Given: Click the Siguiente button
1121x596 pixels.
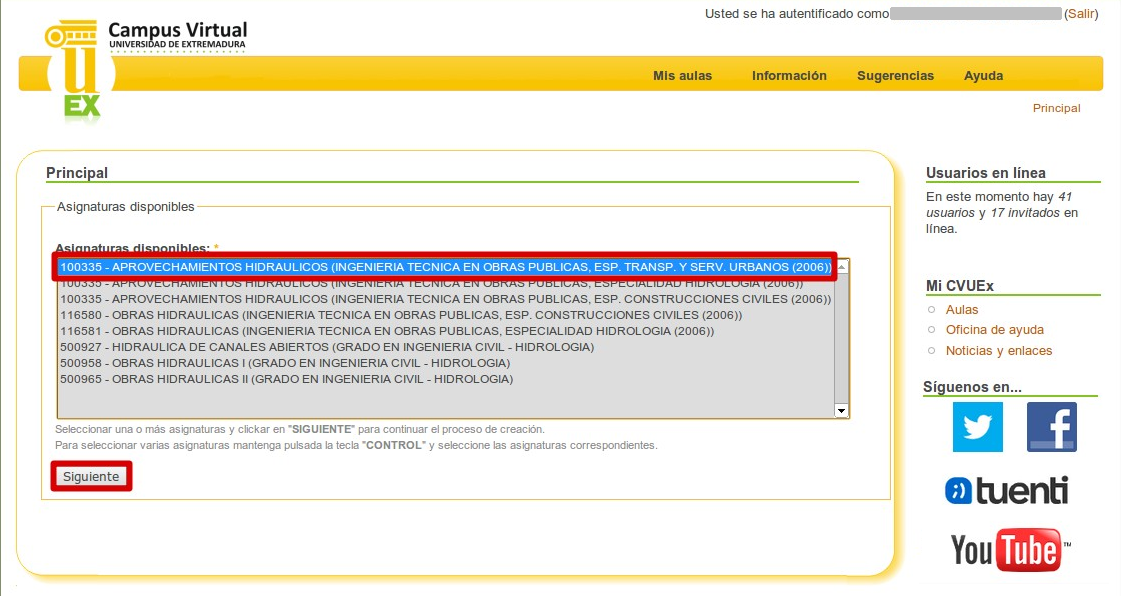Looking at the screenshot, I should pos(91,477).
